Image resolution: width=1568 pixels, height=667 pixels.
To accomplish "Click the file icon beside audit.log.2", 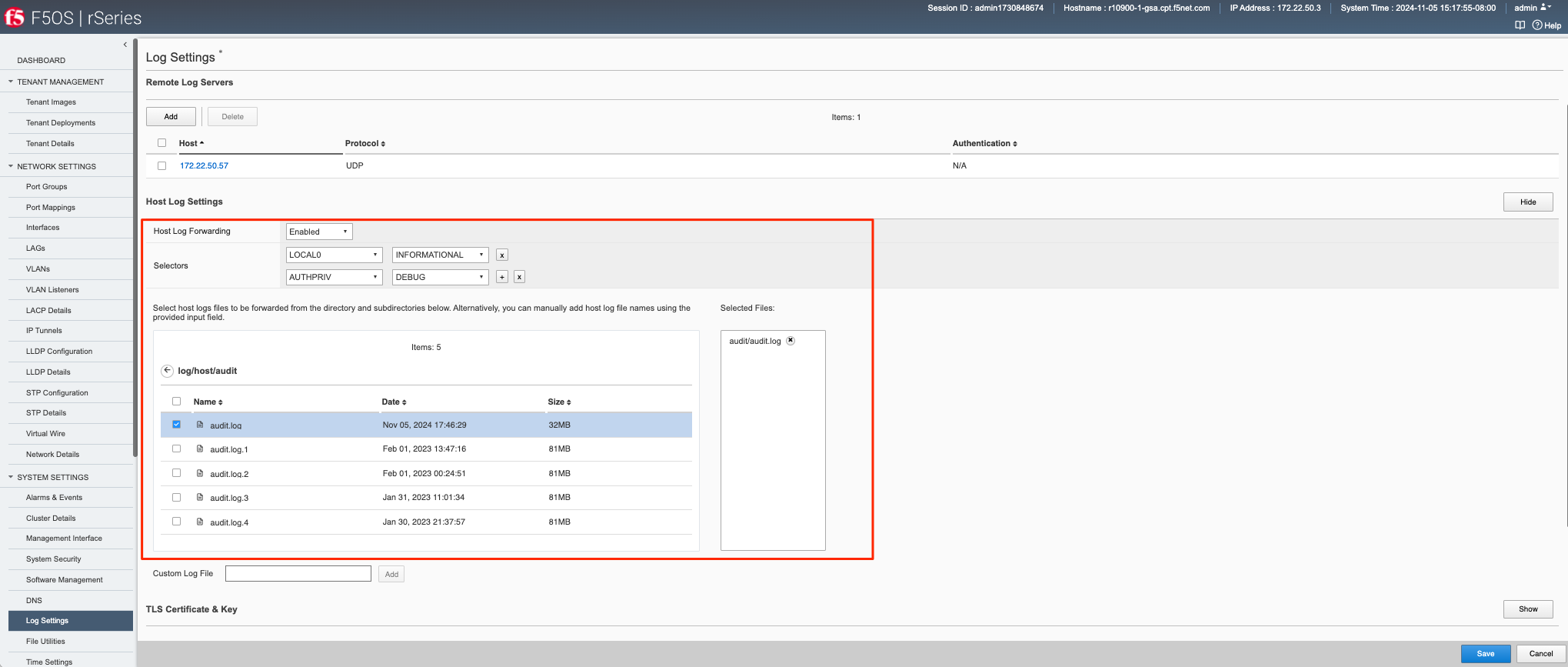I will pyautogui.click(x=200, y=473).
